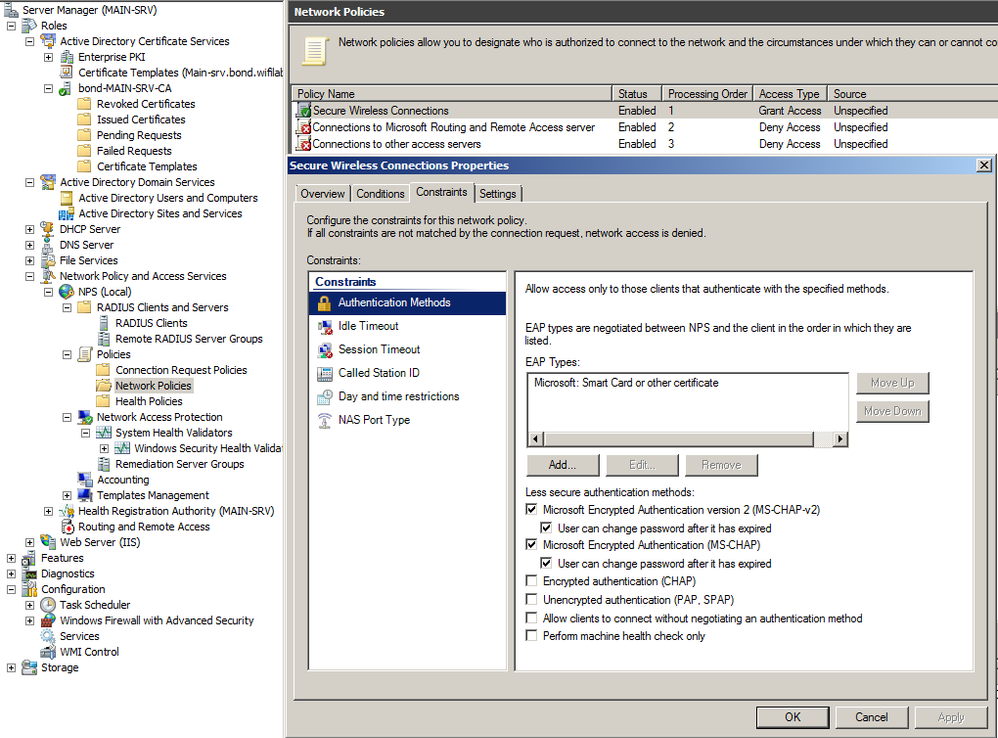Viewport: 998px width, 738px height.
Task: Click the Web Server (IIS) icon
Action: click(x=47, y=542)
